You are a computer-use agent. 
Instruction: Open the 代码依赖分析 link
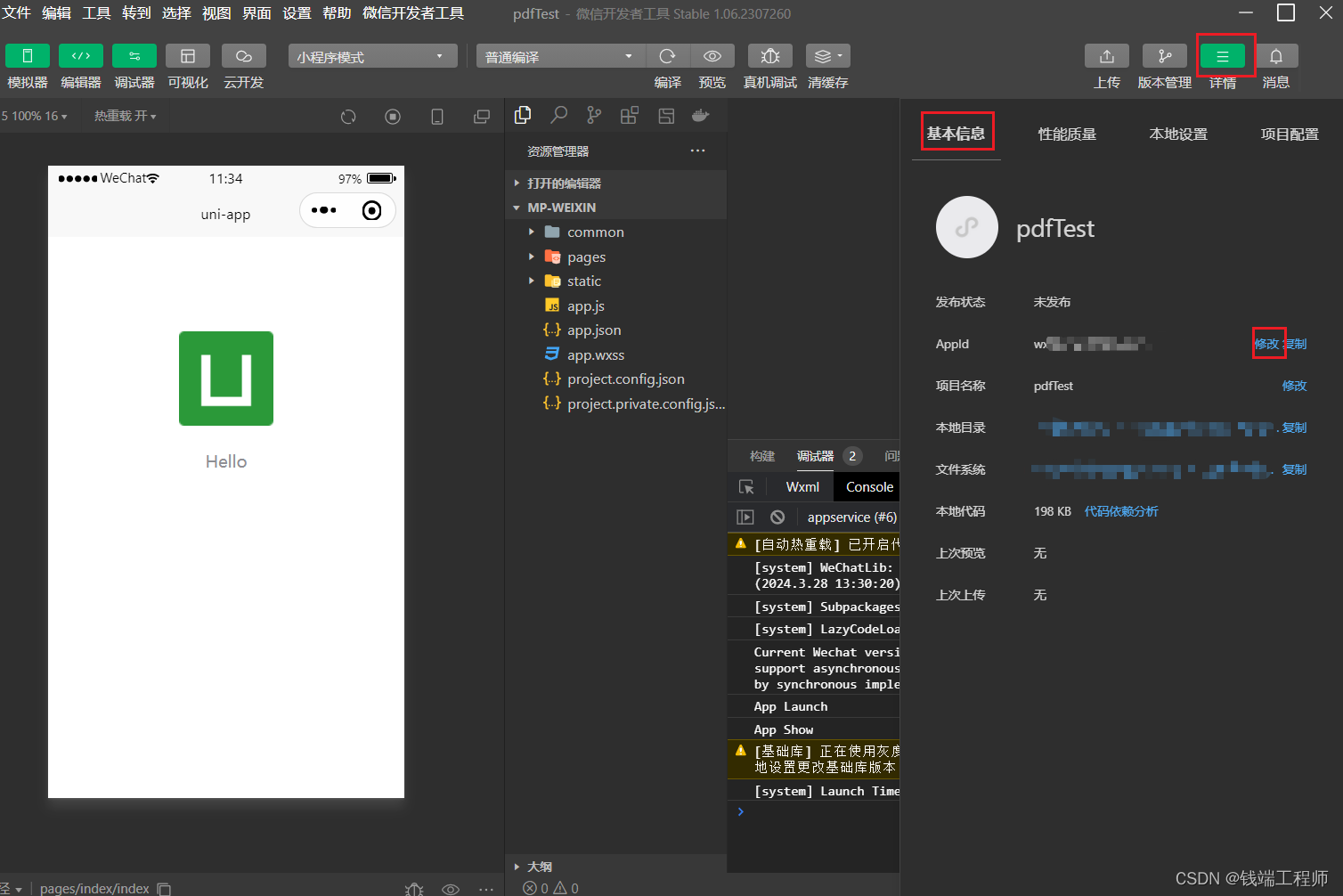[1121, 511]
